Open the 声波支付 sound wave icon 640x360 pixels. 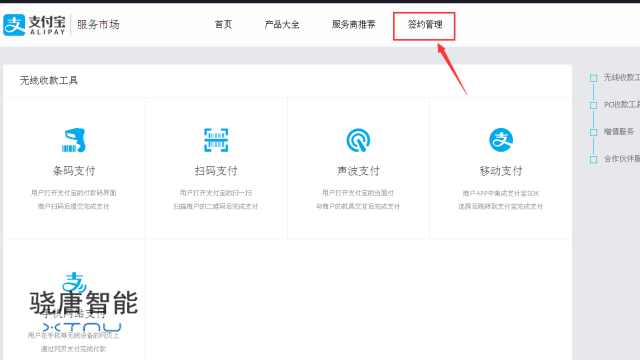[358, 140]
